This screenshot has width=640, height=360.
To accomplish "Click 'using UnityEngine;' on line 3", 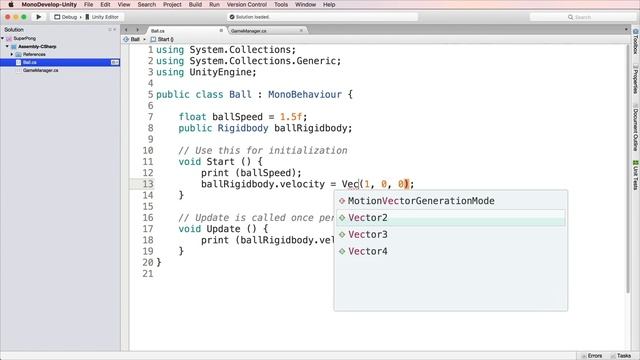I will tap(206, 72).
